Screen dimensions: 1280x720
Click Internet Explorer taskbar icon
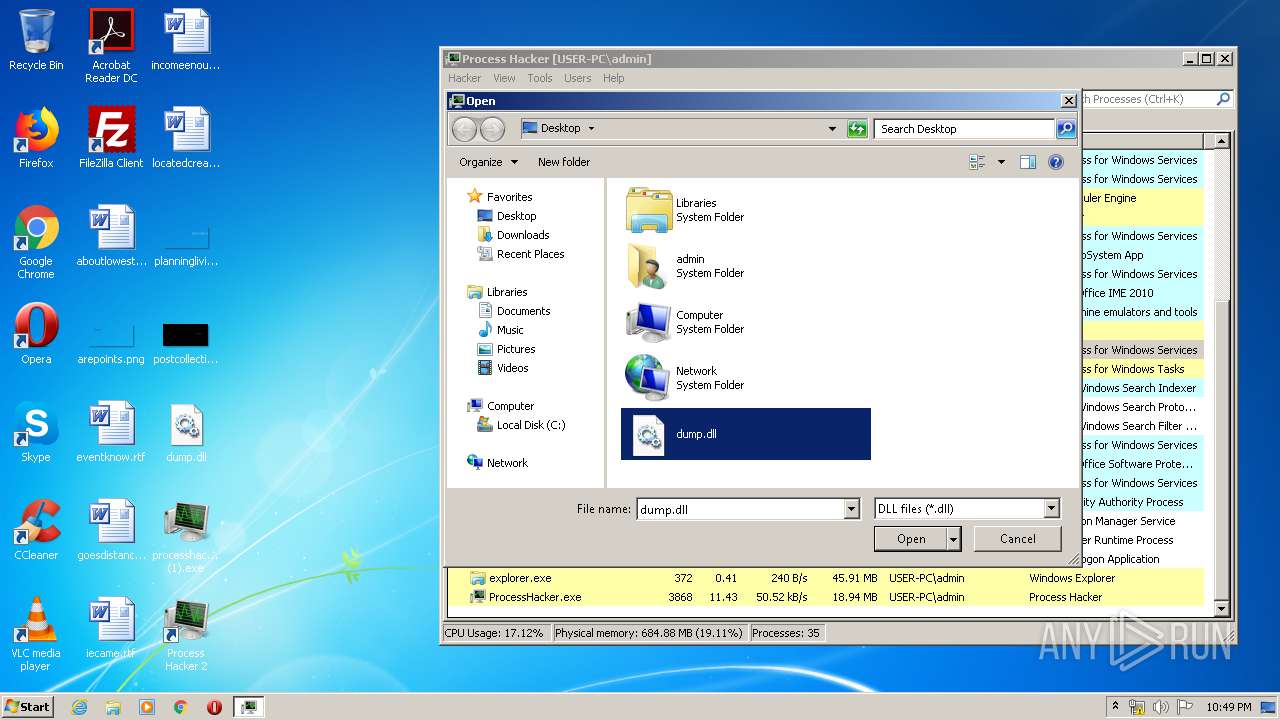tap(79, 707)
